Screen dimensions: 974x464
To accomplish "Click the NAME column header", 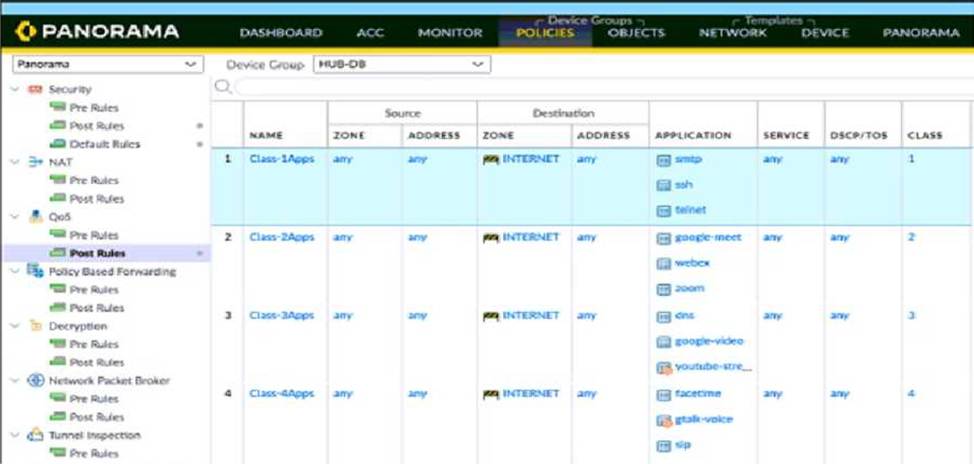I will 266,135.
